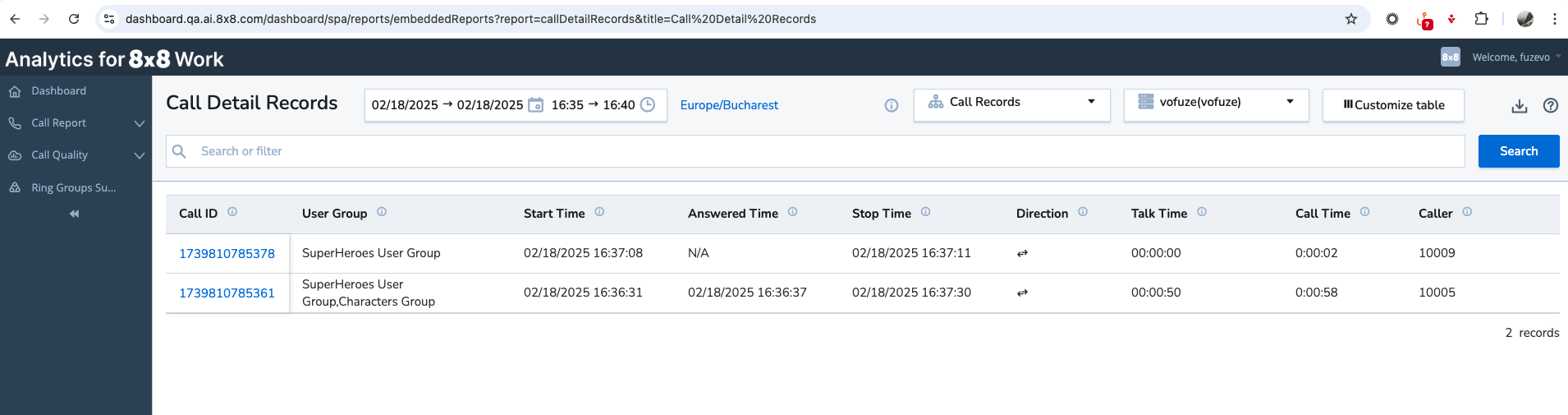Collapse the sidebar with double-arrow icon
The height and width of the screenshot is (415, 1568).
(x=74, y=214)
